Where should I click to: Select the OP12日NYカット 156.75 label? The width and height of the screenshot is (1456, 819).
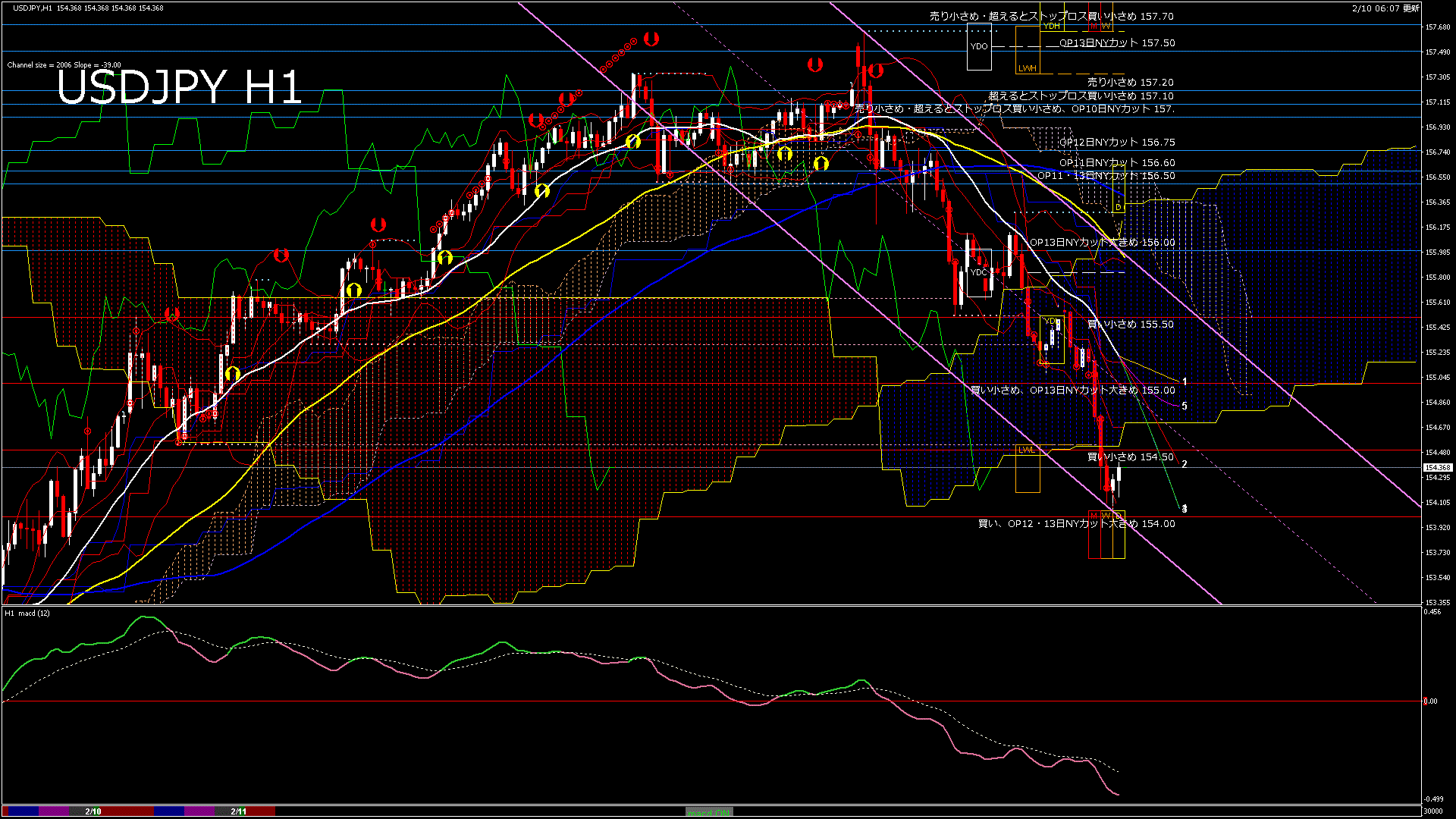pos(1117,142)
